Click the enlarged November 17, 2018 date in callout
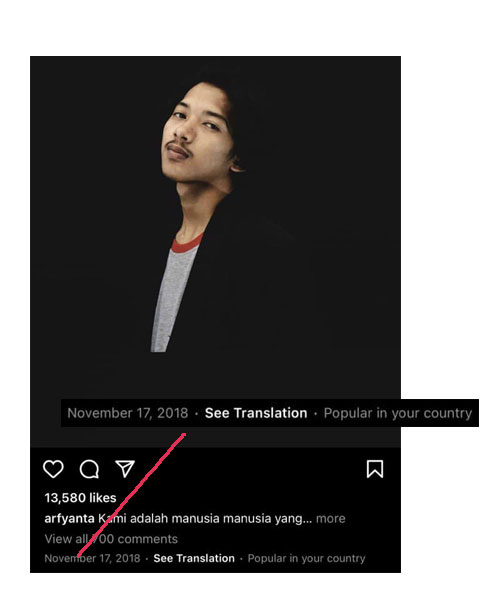 128,413
